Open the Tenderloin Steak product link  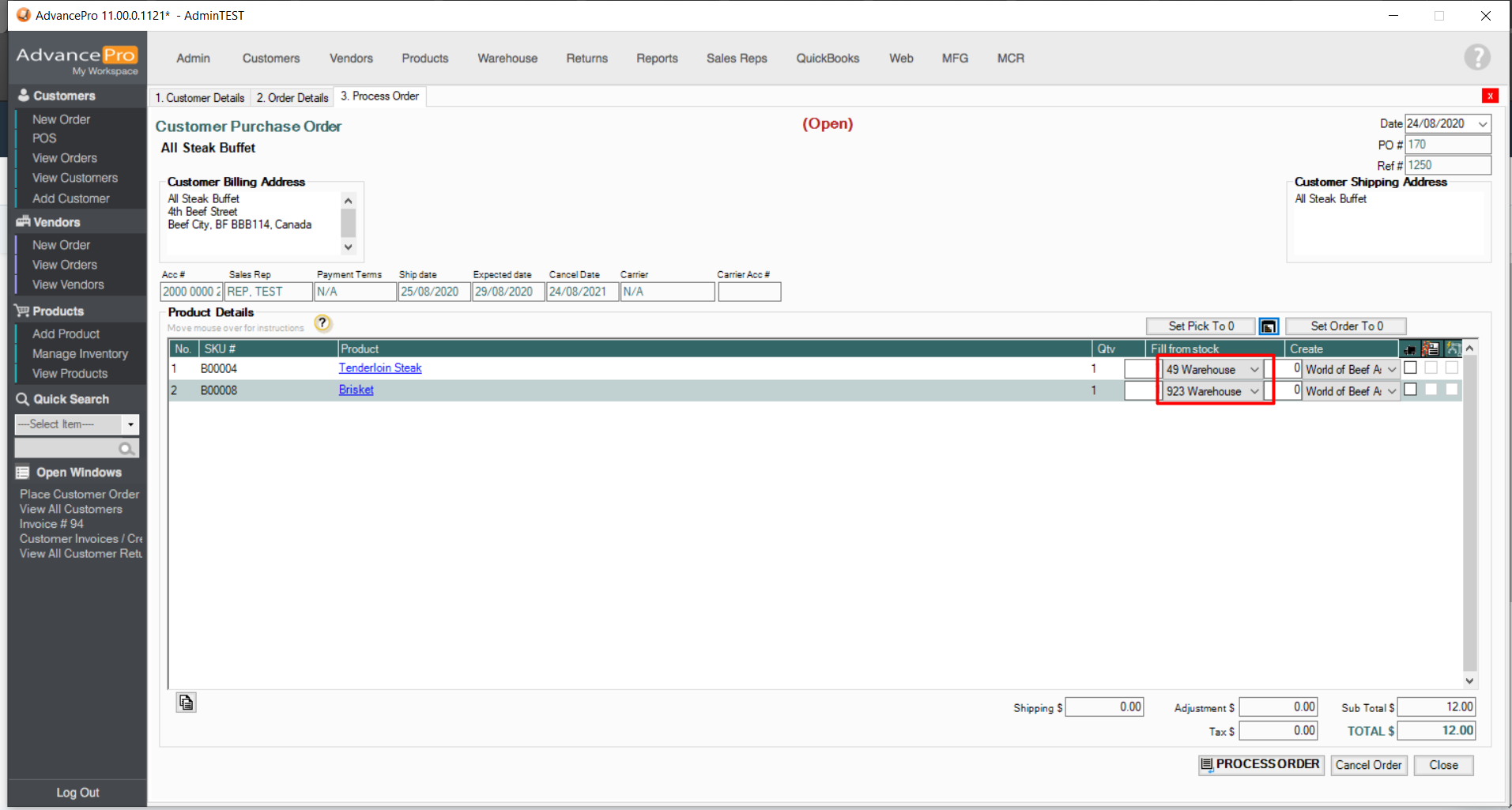(380, 368)
